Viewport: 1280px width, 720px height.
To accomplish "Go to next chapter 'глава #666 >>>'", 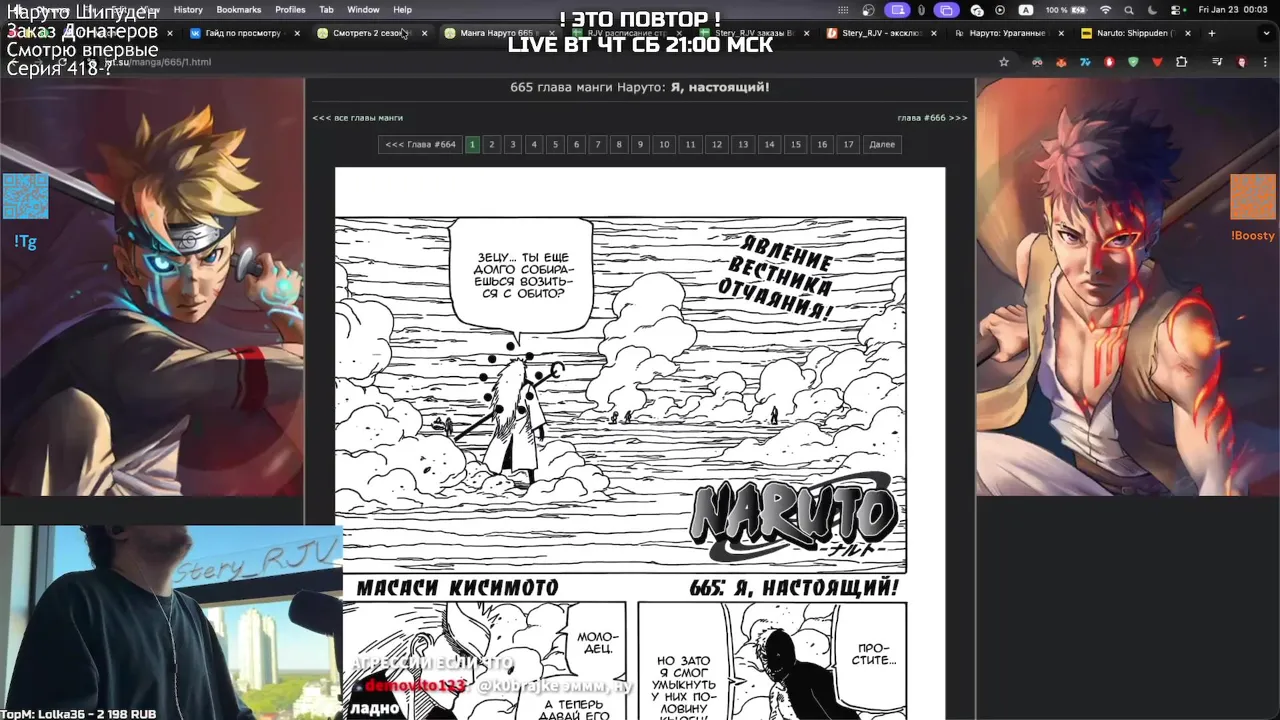I will (932, 118).
